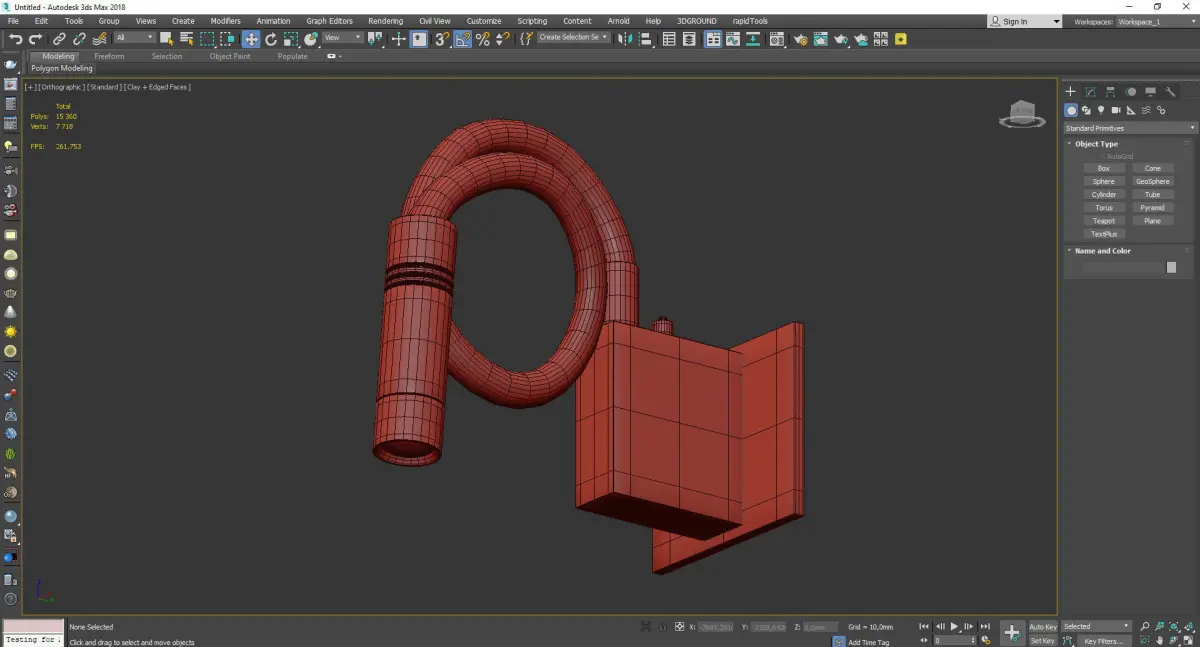Open the Render Setup teapot icon
Screen dimensions: 1200x647
coord(800,39)
